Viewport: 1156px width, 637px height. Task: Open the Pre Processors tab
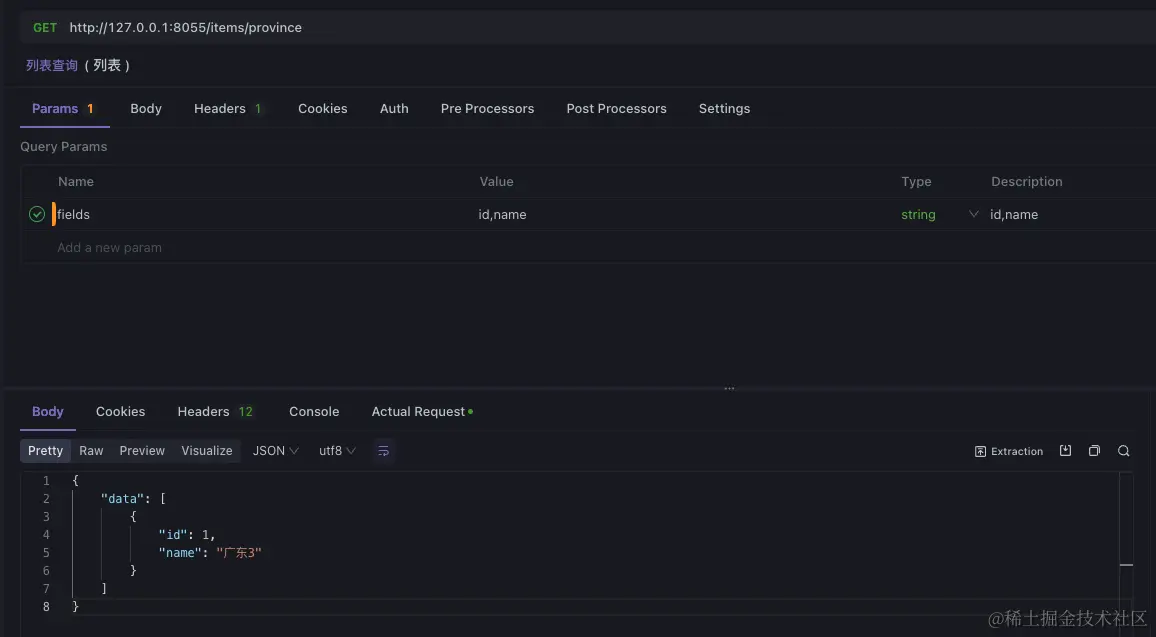487,109
